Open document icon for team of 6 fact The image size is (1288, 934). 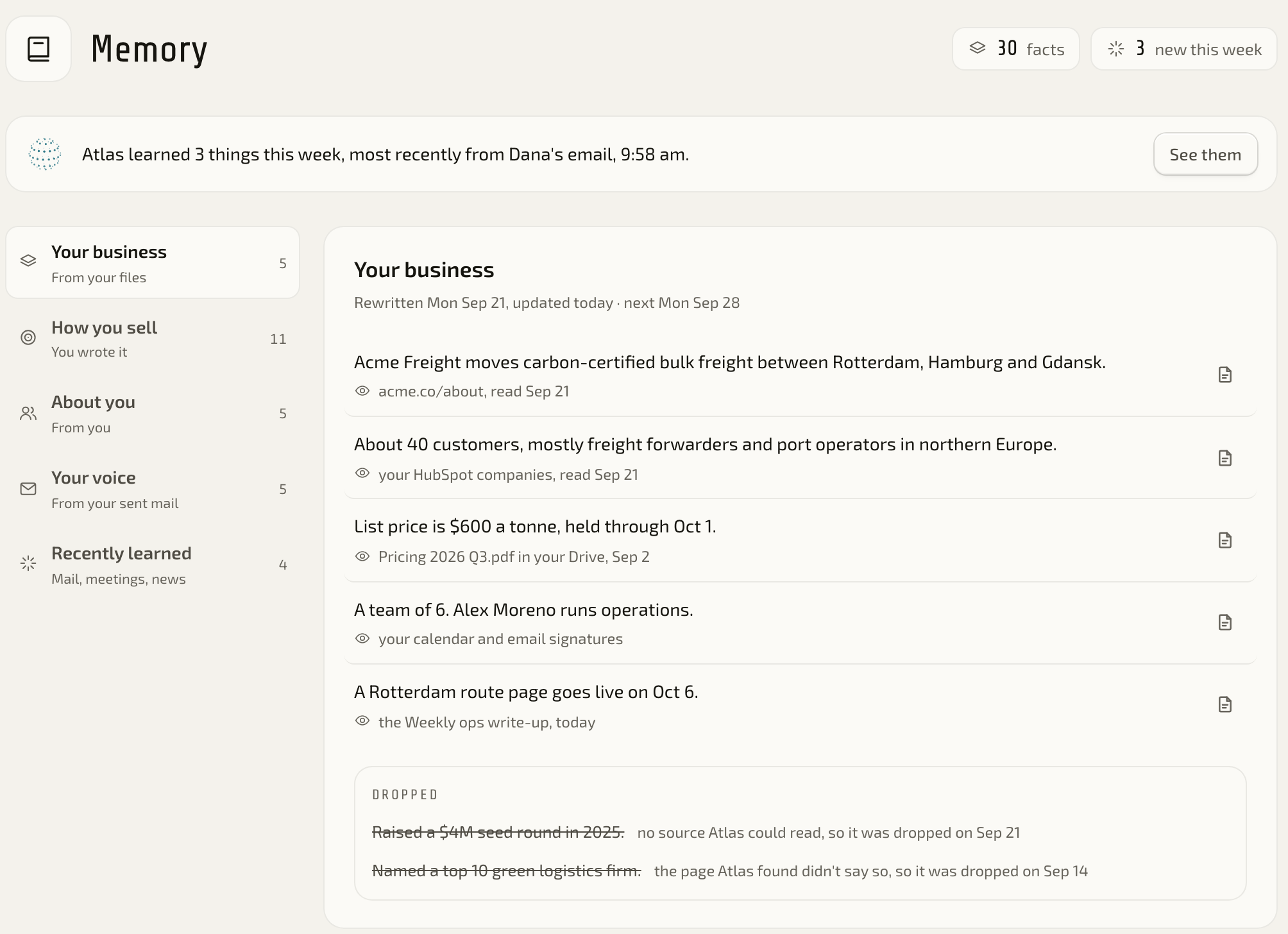(1225, 622)
